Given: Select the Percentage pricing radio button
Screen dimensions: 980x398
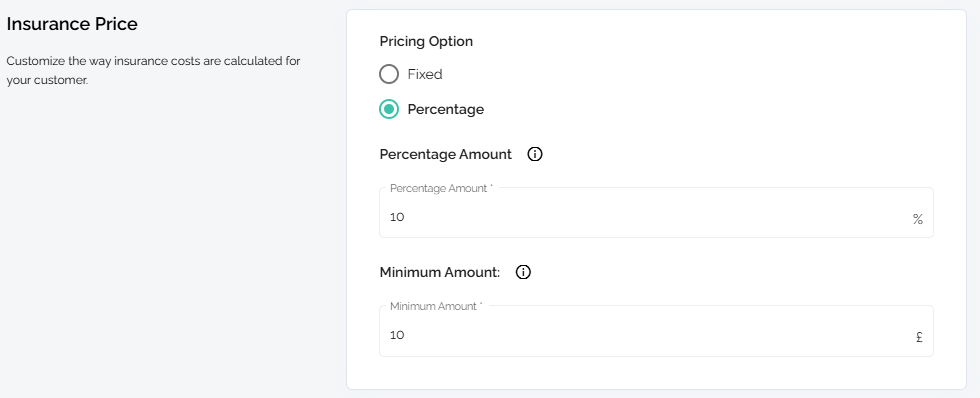Looking at the screenshot, I should tap(389, 109).
